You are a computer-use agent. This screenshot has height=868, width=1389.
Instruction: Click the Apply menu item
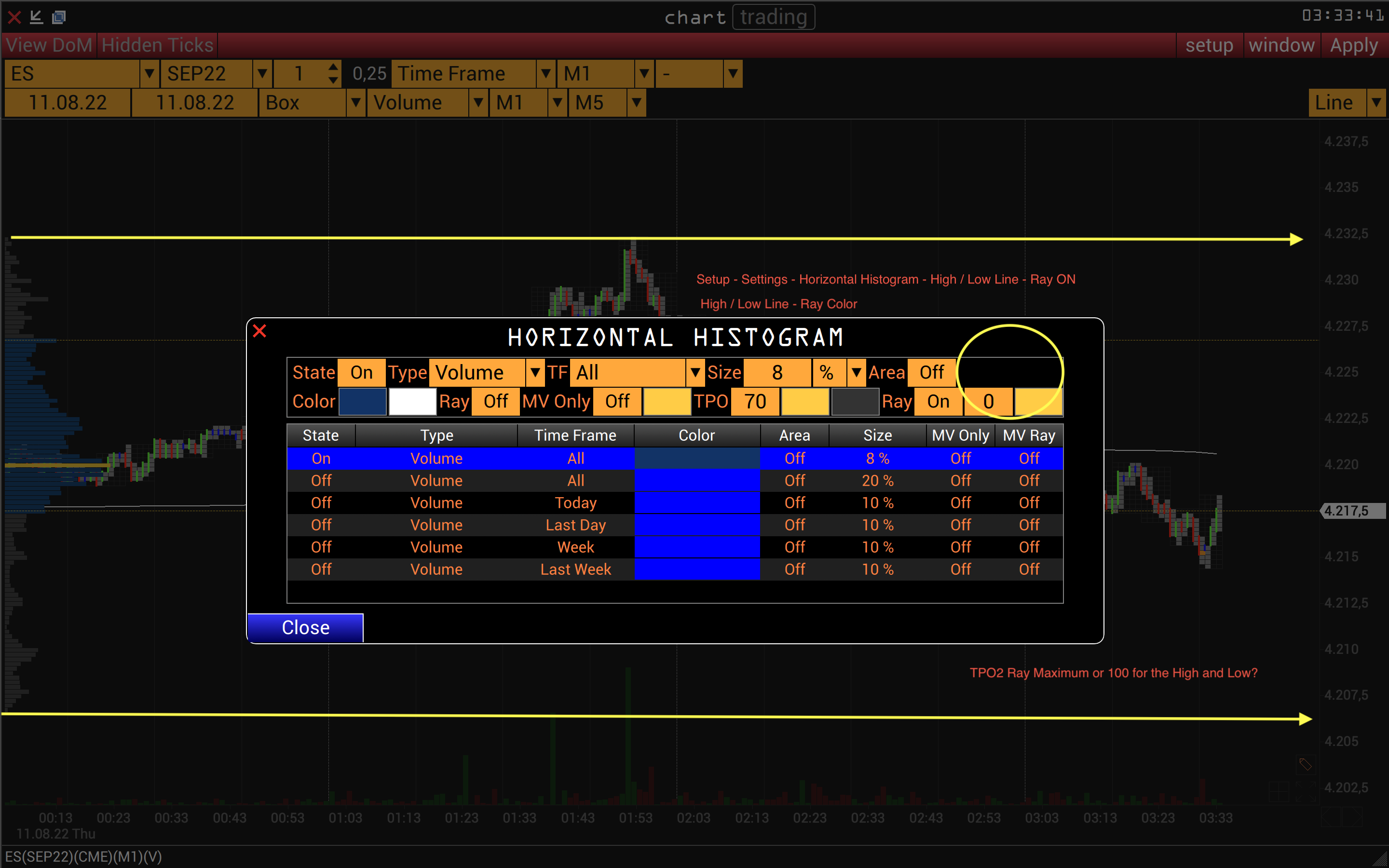tap(1354, 45)
